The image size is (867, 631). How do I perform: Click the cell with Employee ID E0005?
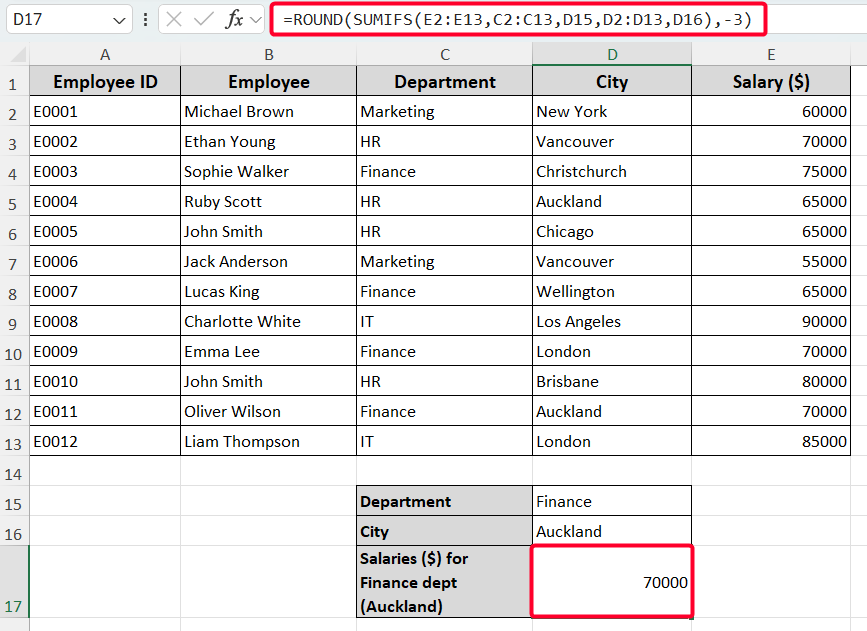pyautogui.click(x=105, y=232)
